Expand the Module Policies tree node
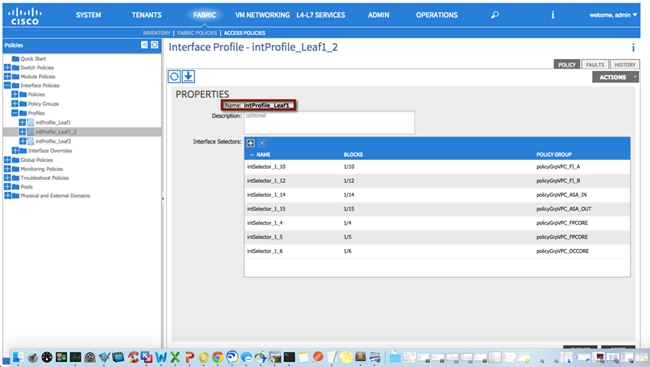 point(7,76)
